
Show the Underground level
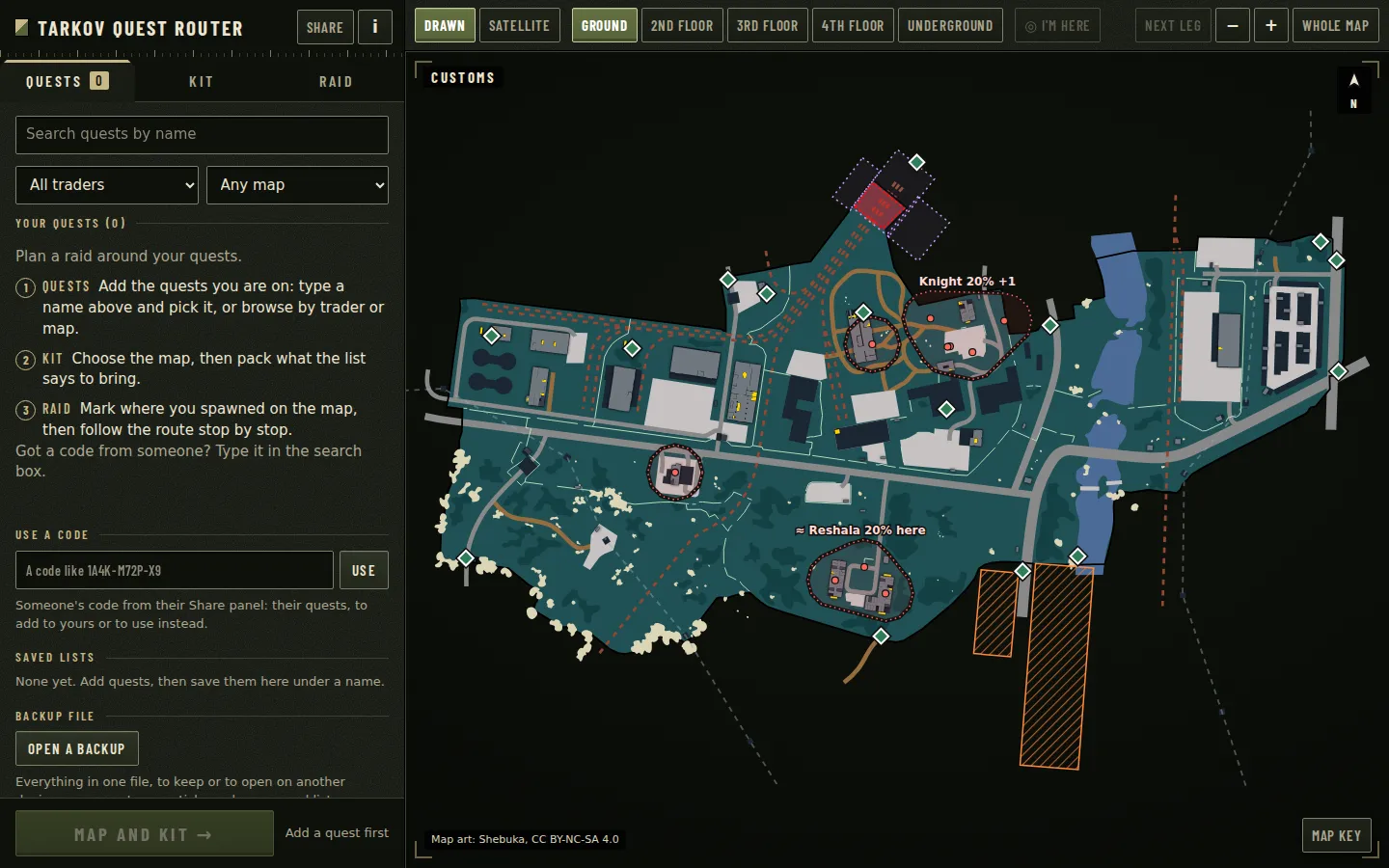click(950, 26)
